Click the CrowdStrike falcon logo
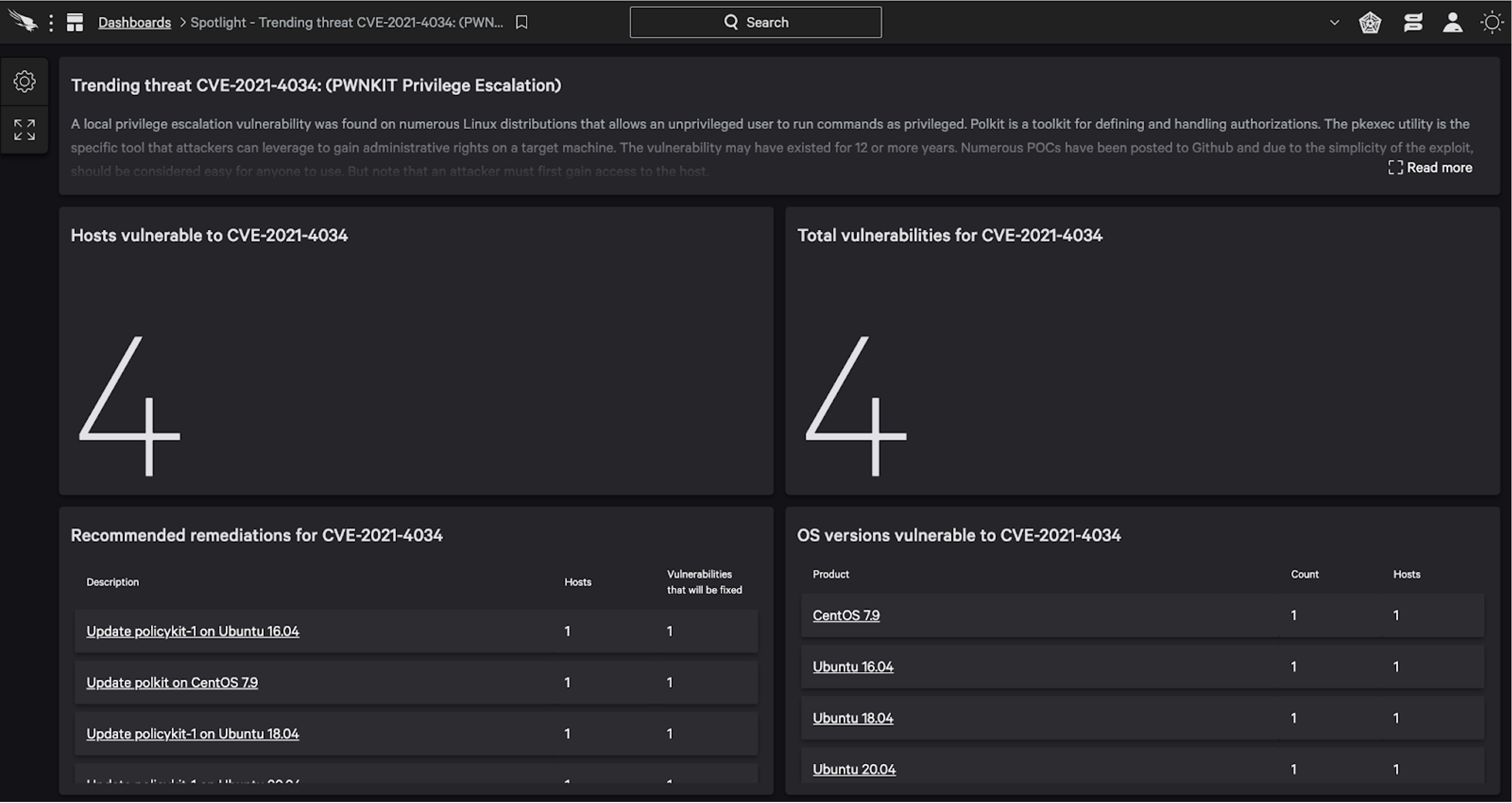 click(23, 22)
